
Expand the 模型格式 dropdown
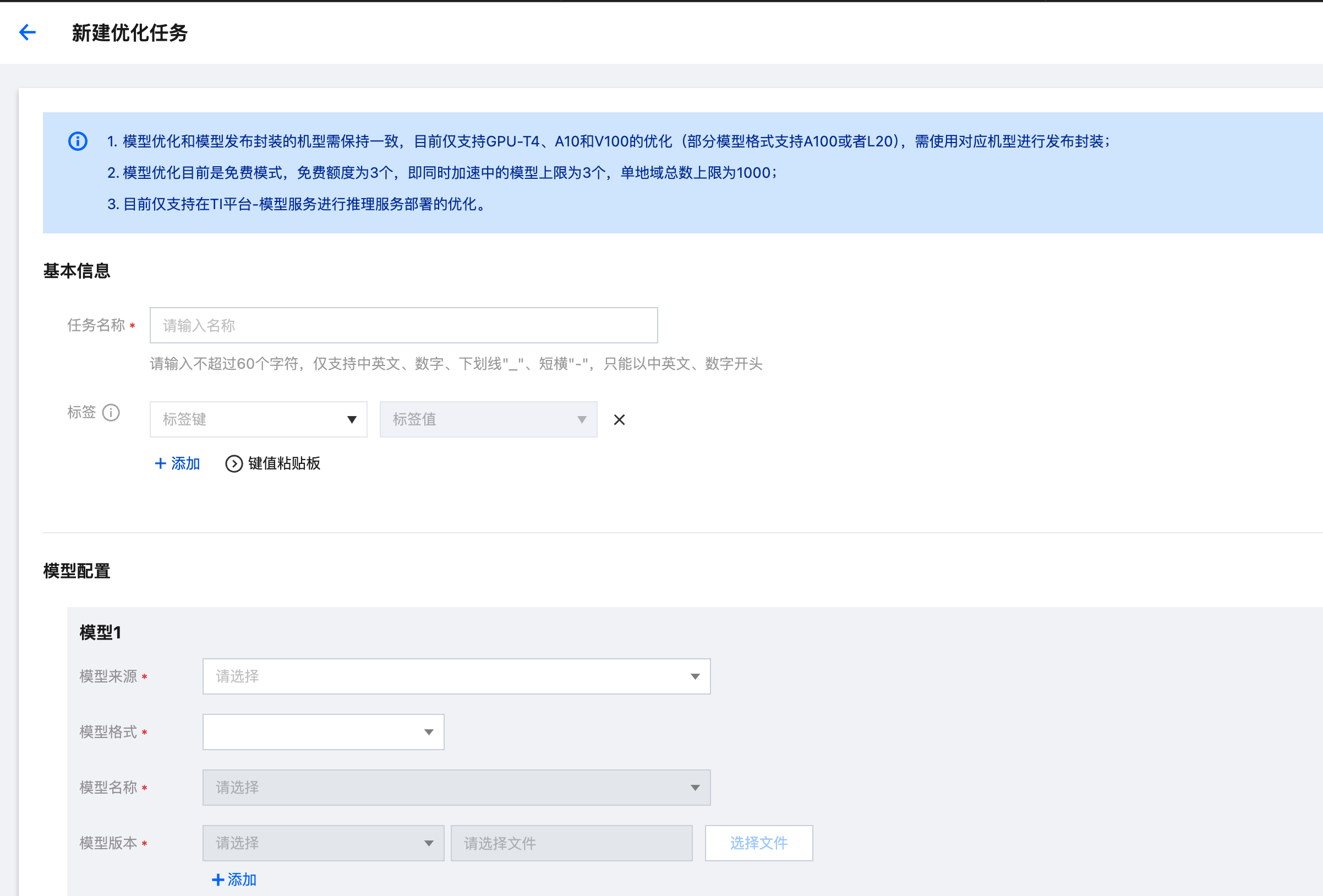(323, 732)
